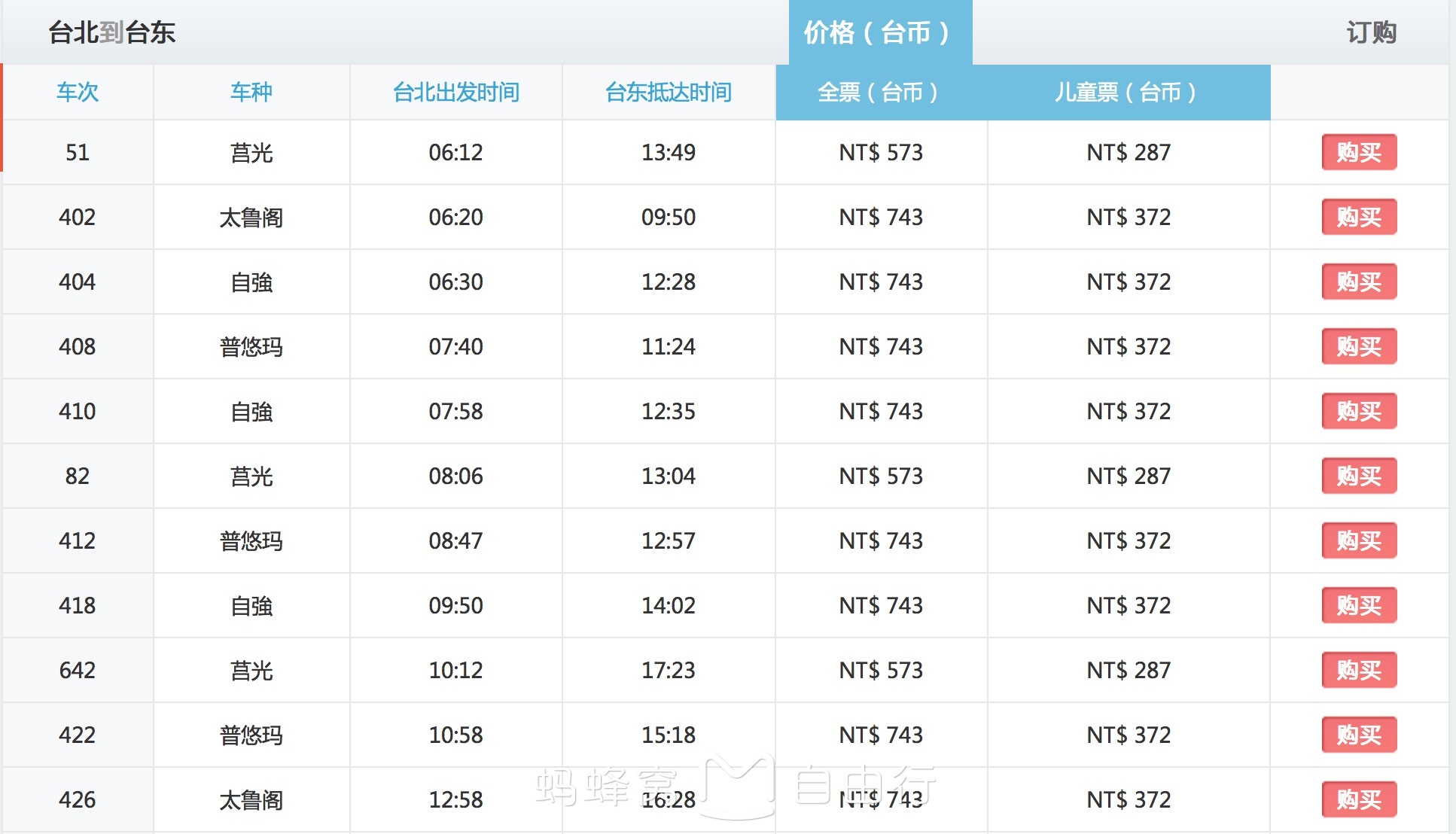This screenshot has height=834, width=1456.
Task: Purchase ticket for train 418 at 09:50
Action: 1359,605
